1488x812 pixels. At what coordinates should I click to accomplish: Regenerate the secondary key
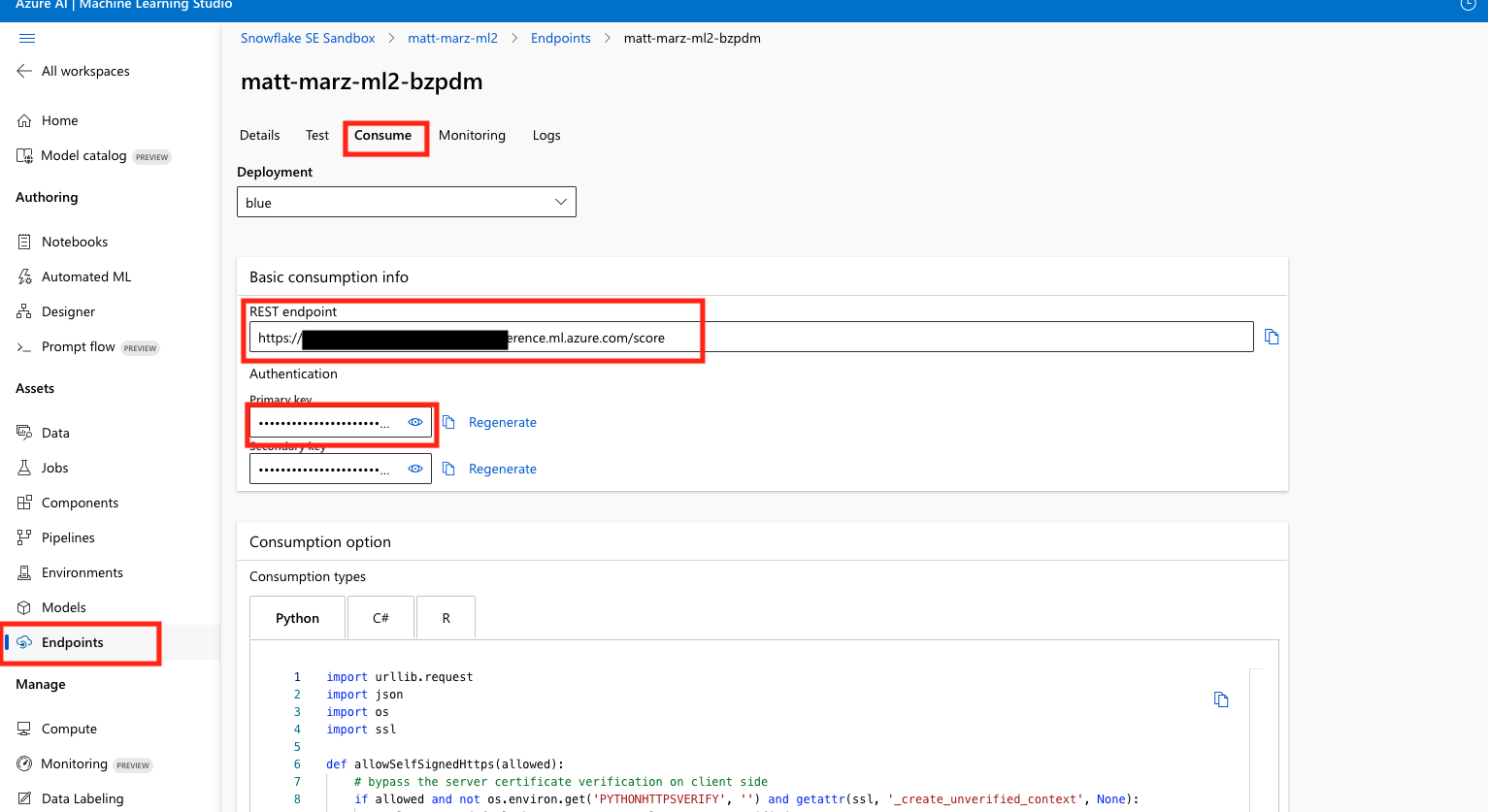click(x=502, y=469)
